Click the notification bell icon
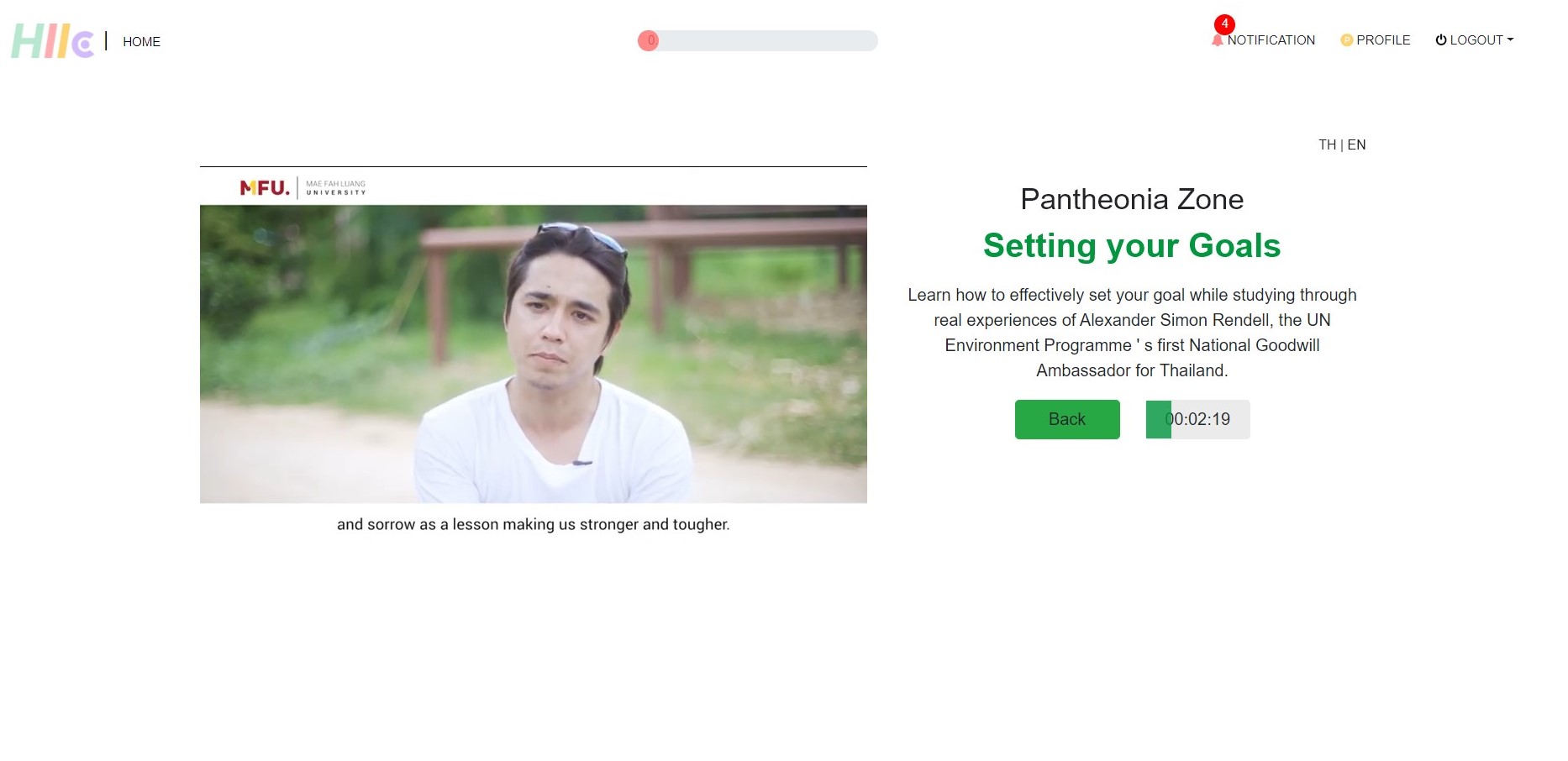The width and height of the screenshot is (1568, 761). [1218, 40]
